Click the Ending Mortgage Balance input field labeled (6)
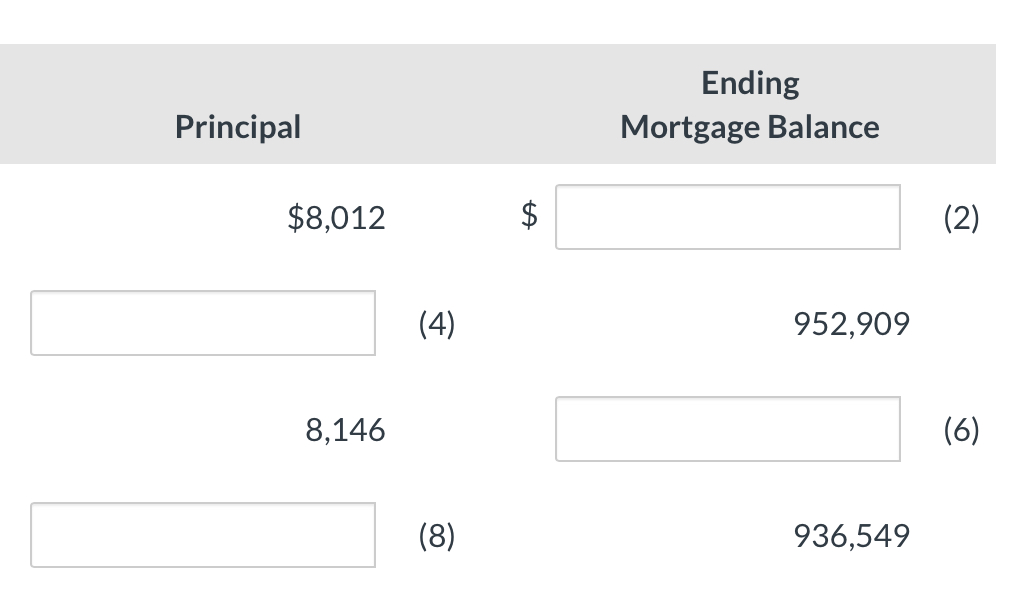Image resolution: width=1036 pixels, height=592 pixels. coord(727,429)
